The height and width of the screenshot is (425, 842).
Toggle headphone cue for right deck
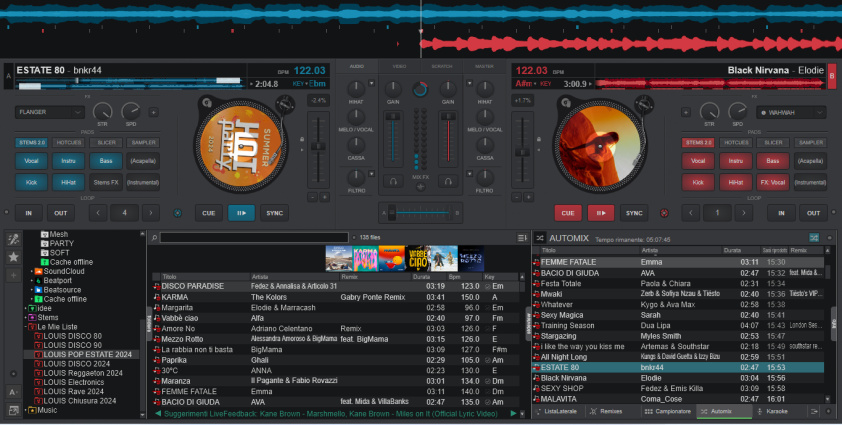tap(448, 182)
